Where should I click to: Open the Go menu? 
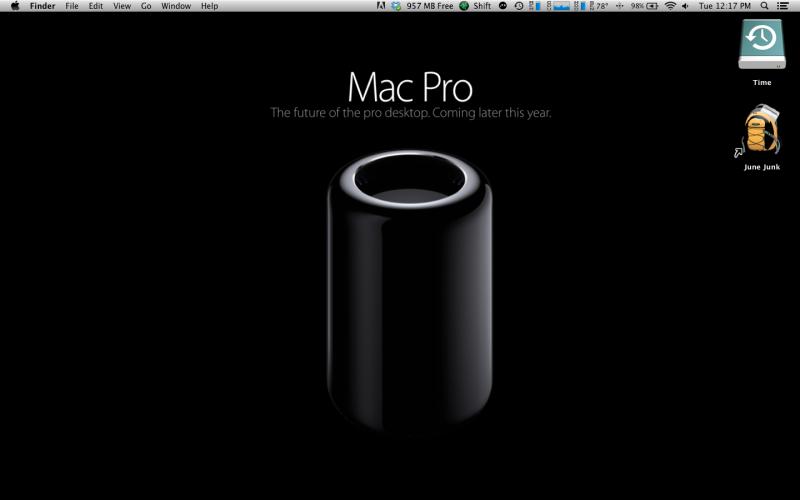pos(146,6)
